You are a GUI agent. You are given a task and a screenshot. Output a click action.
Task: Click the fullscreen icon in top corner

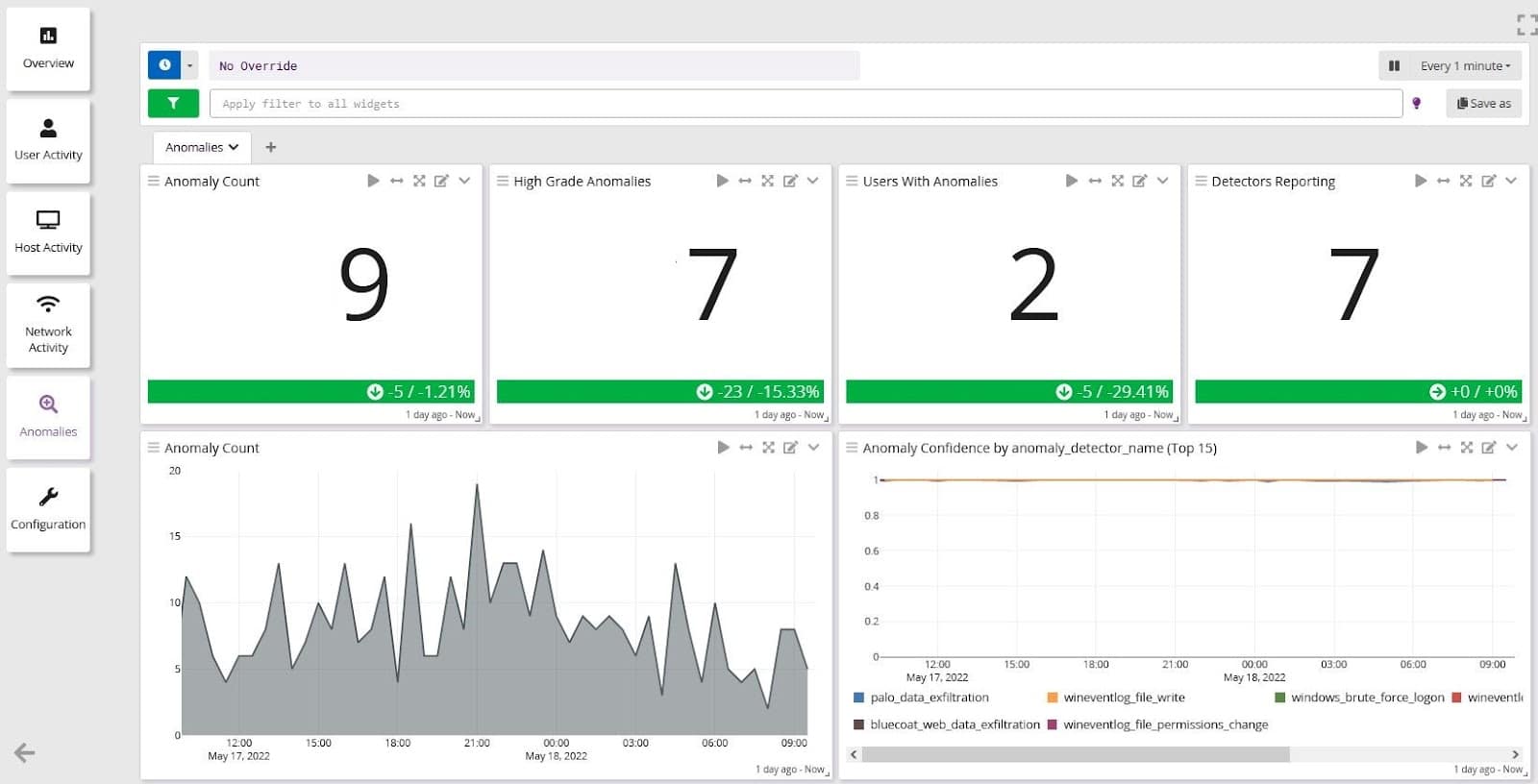(x=1526, y=24)
